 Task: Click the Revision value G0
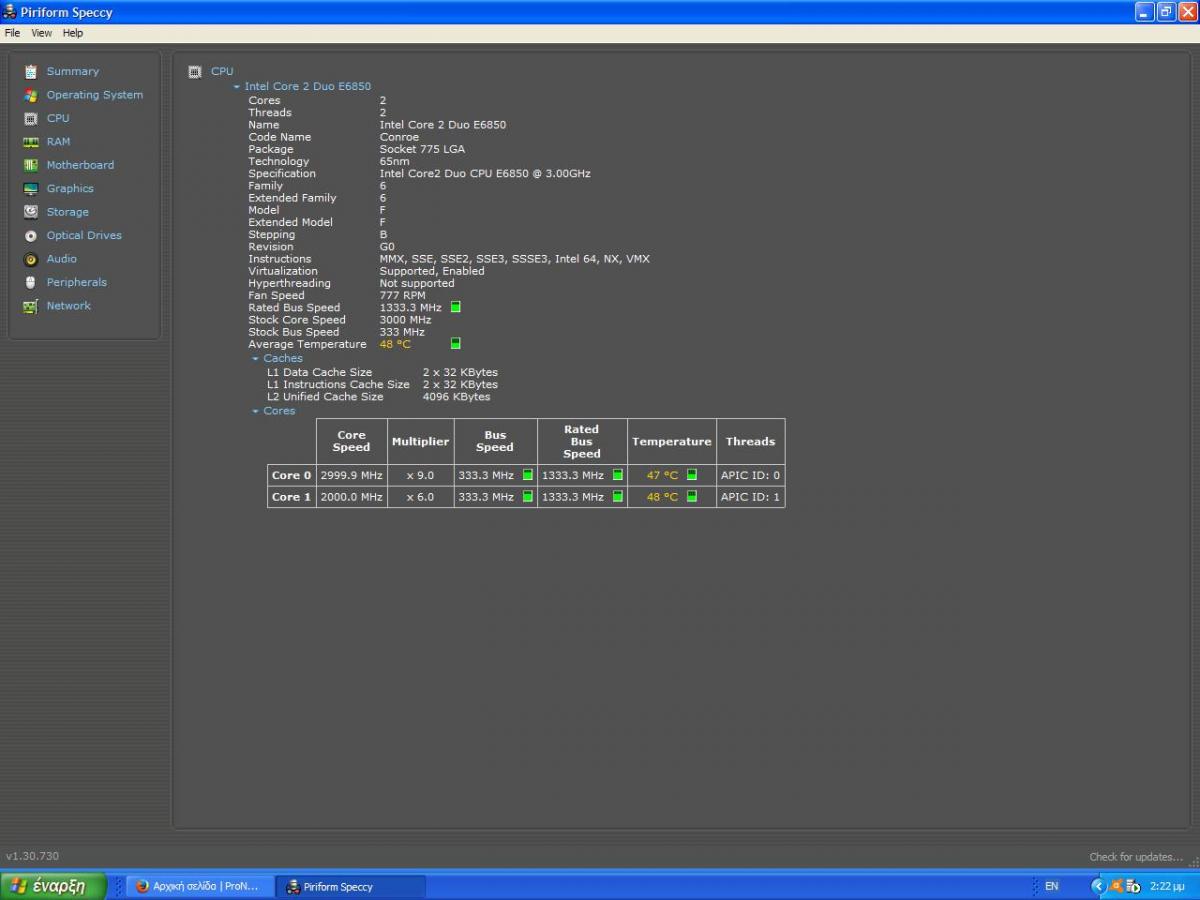[387, 247]
